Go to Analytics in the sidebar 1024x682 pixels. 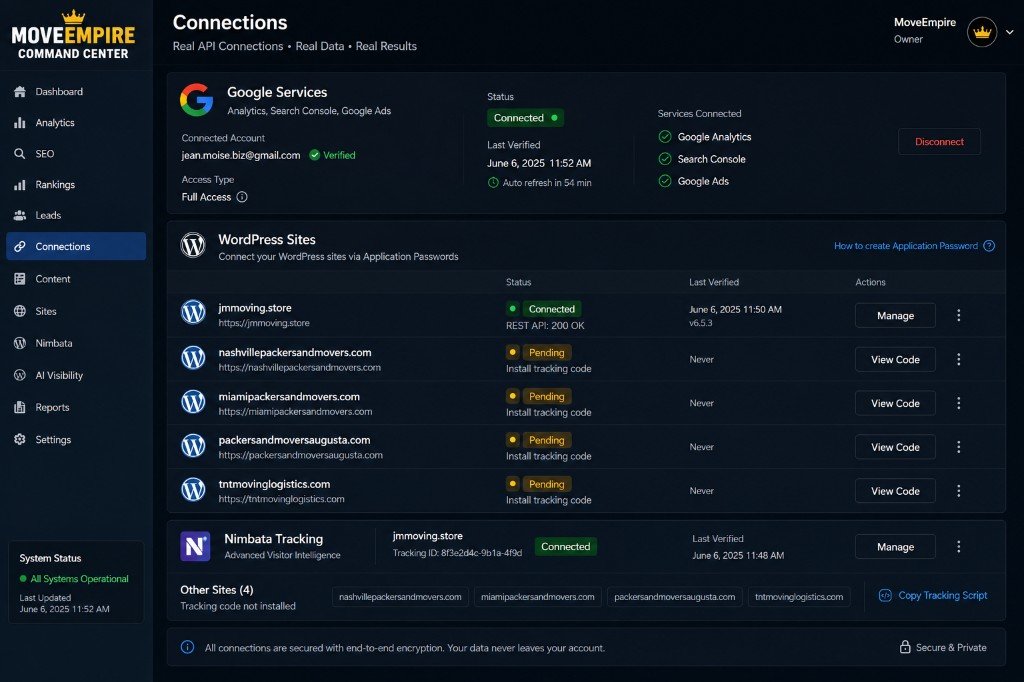(76, 123)
